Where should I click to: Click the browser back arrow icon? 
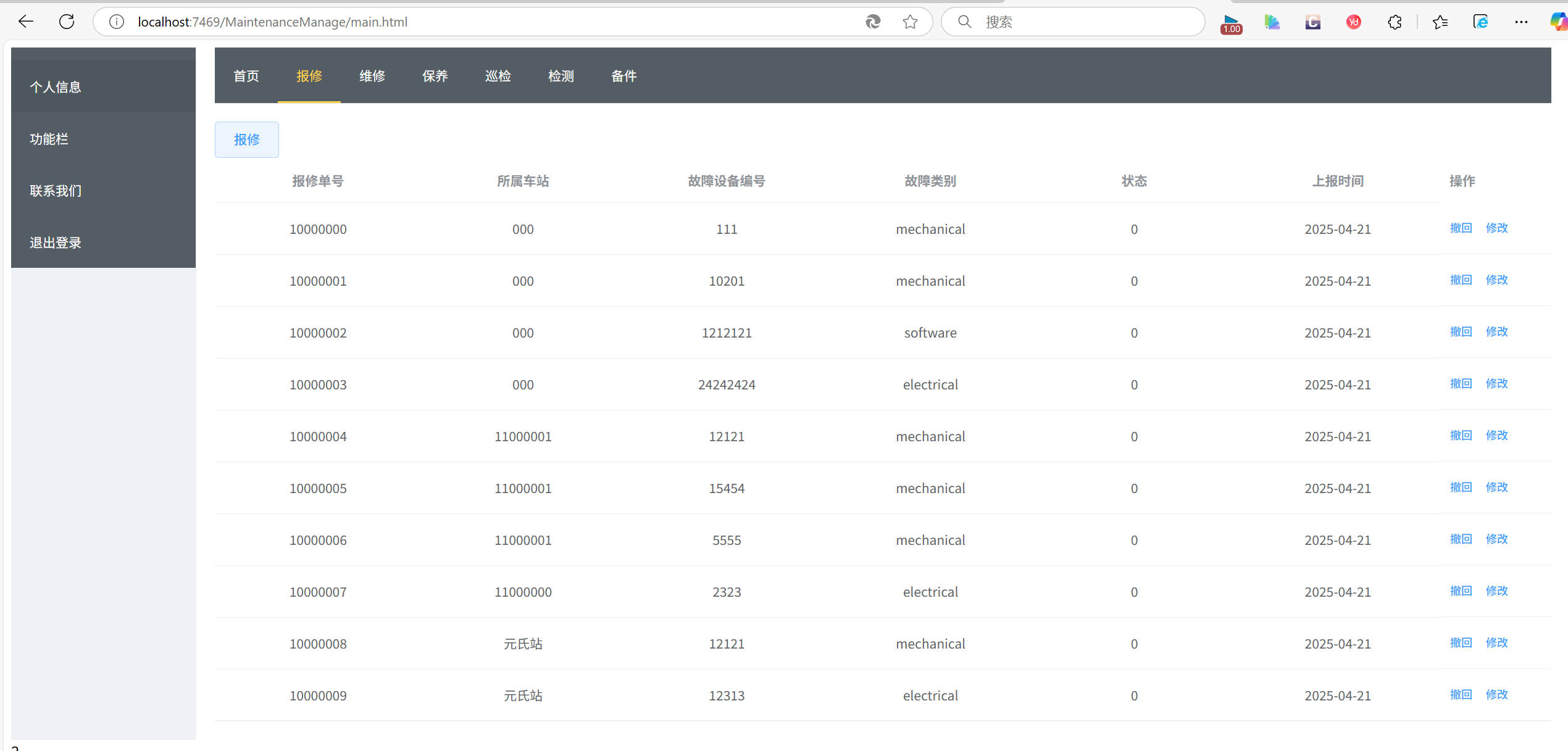coord(26,22)
